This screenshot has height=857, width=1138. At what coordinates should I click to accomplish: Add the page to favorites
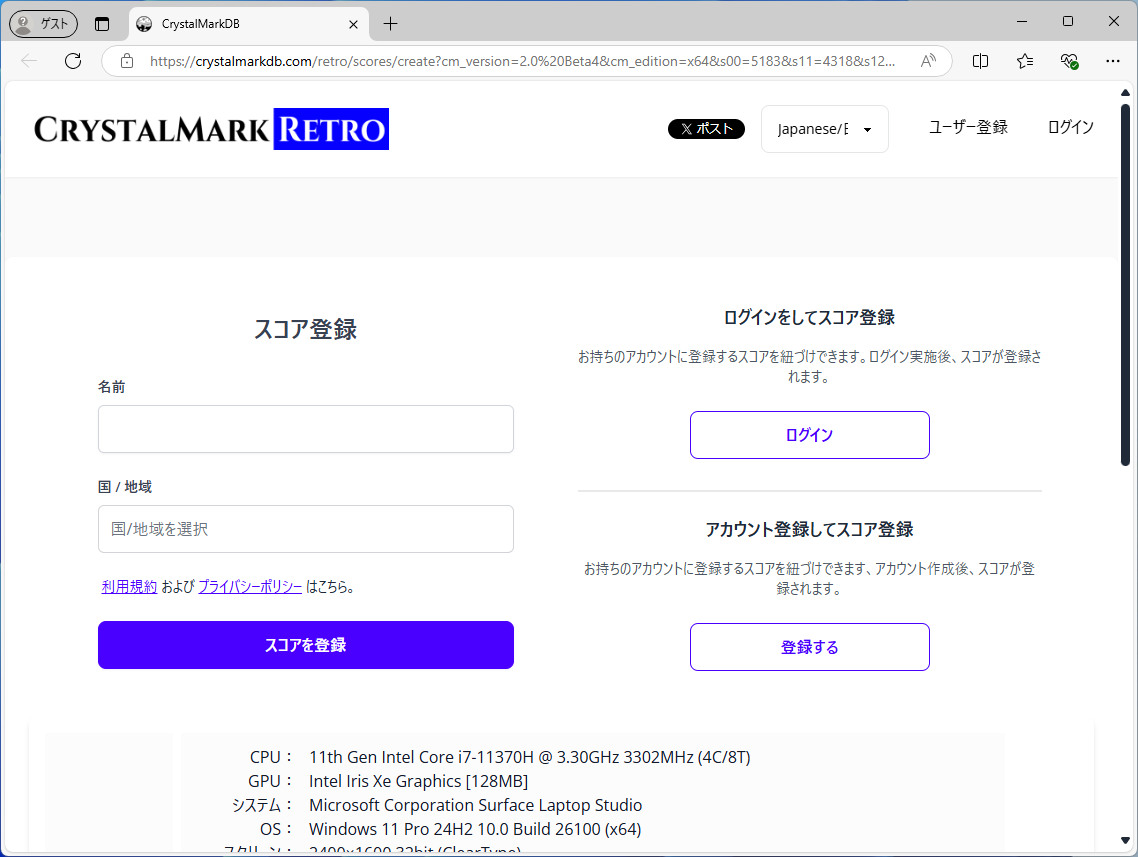coord(1024,61)
